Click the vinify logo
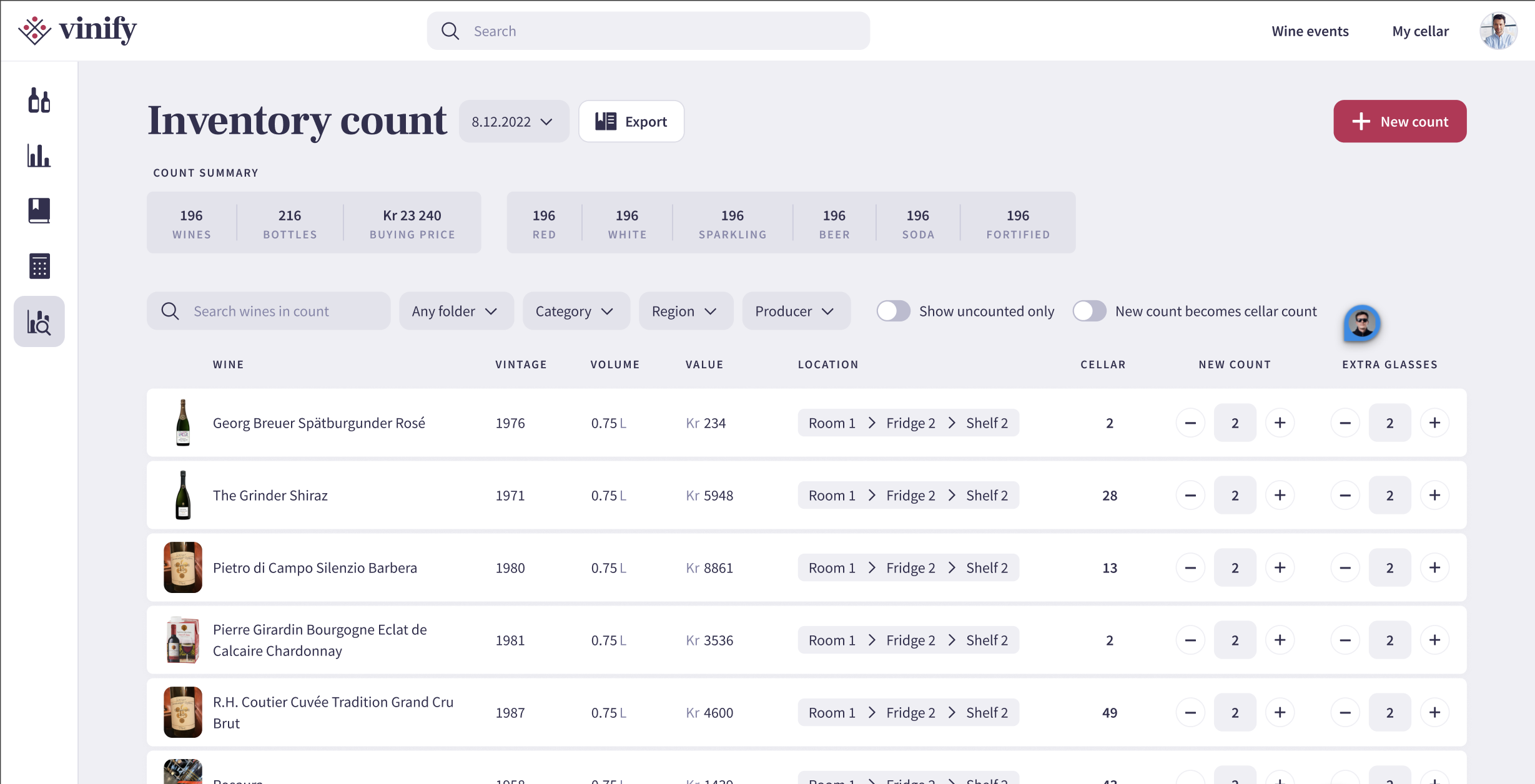Screen dimensions: 1535x784 tap(77, 30)
